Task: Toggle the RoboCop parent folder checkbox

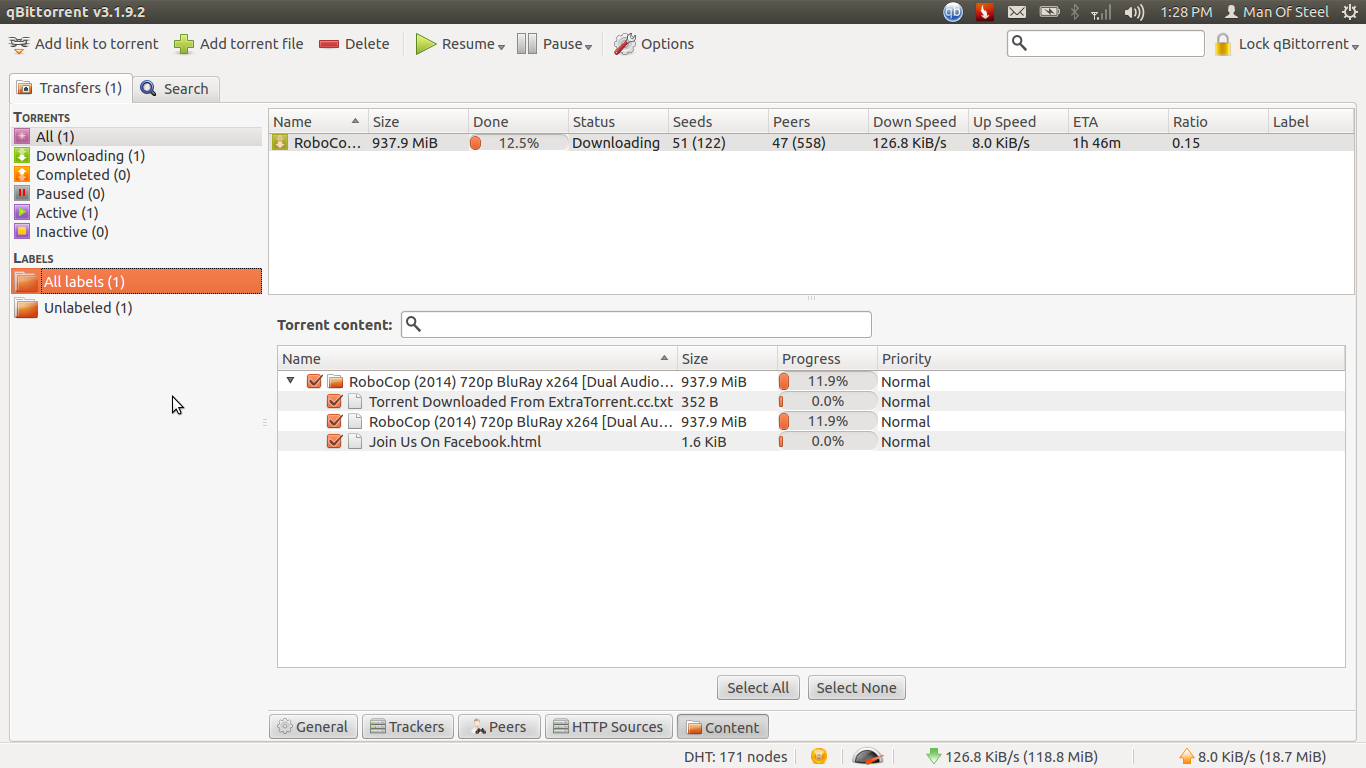Action: 314,381
